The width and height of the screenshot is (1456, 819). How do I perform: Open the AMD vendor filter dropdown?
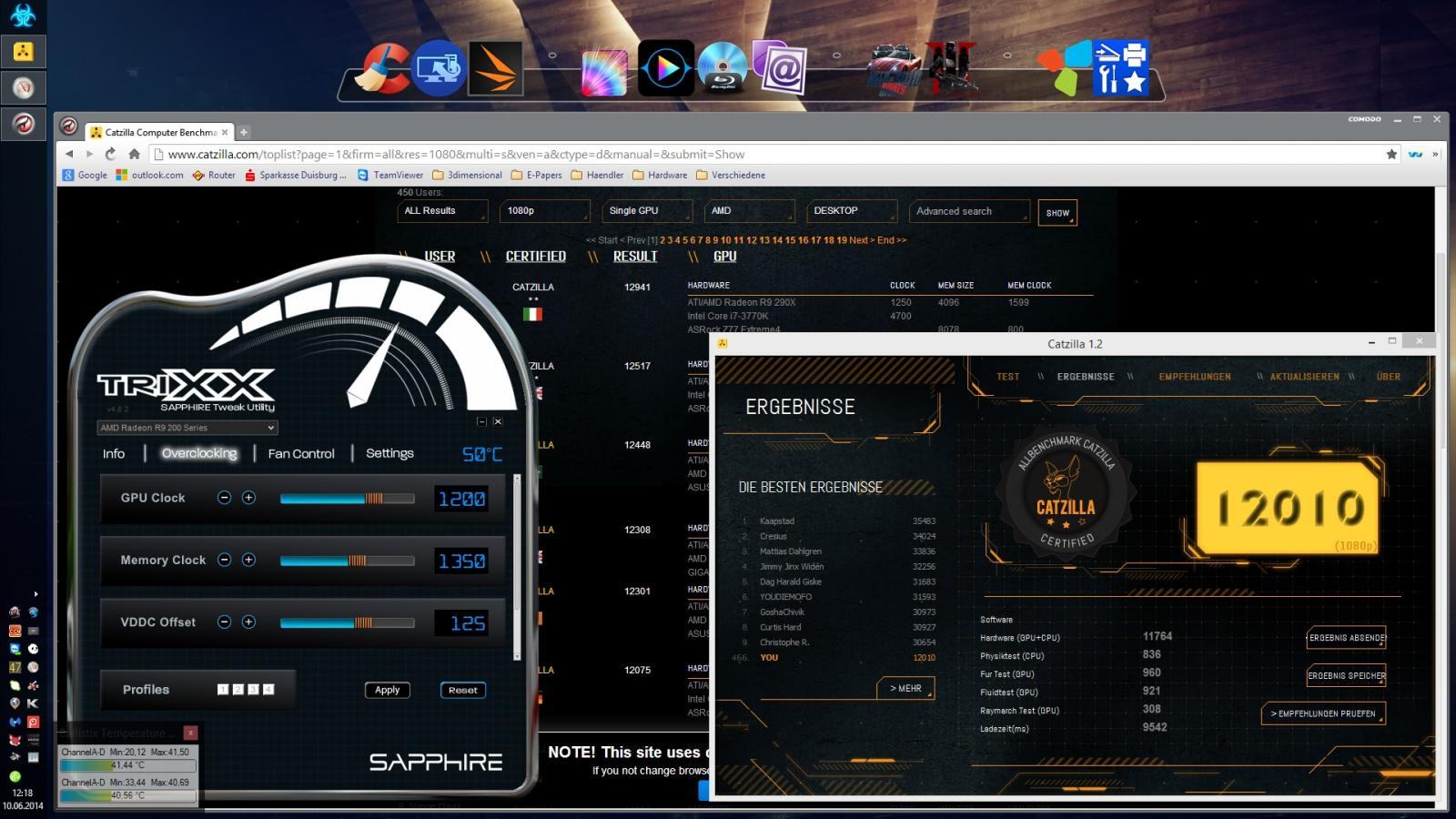750,211
